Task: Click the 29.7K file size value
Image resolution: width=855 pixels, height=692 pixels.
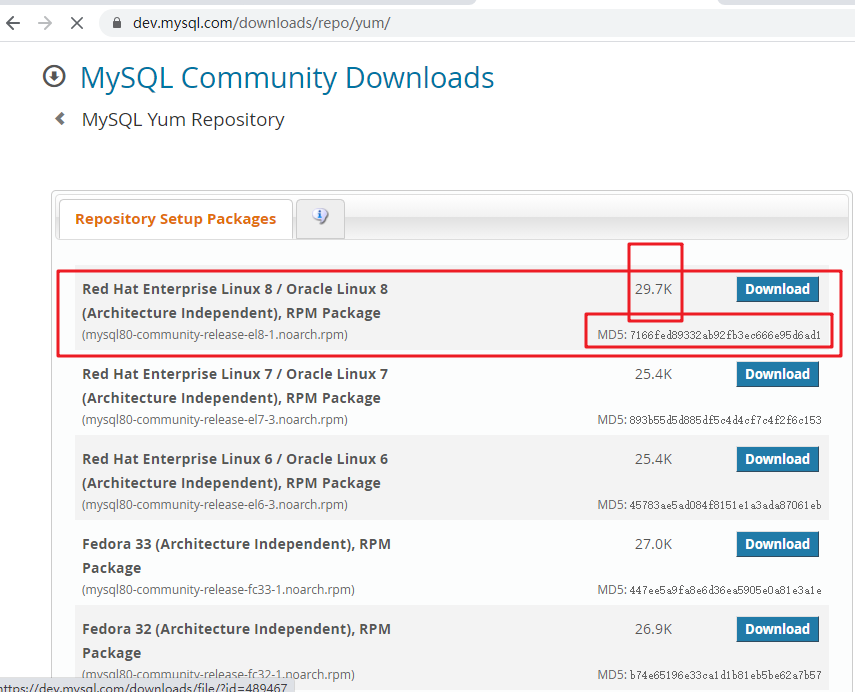Action: pyautogui.click(x=653, y=289)
